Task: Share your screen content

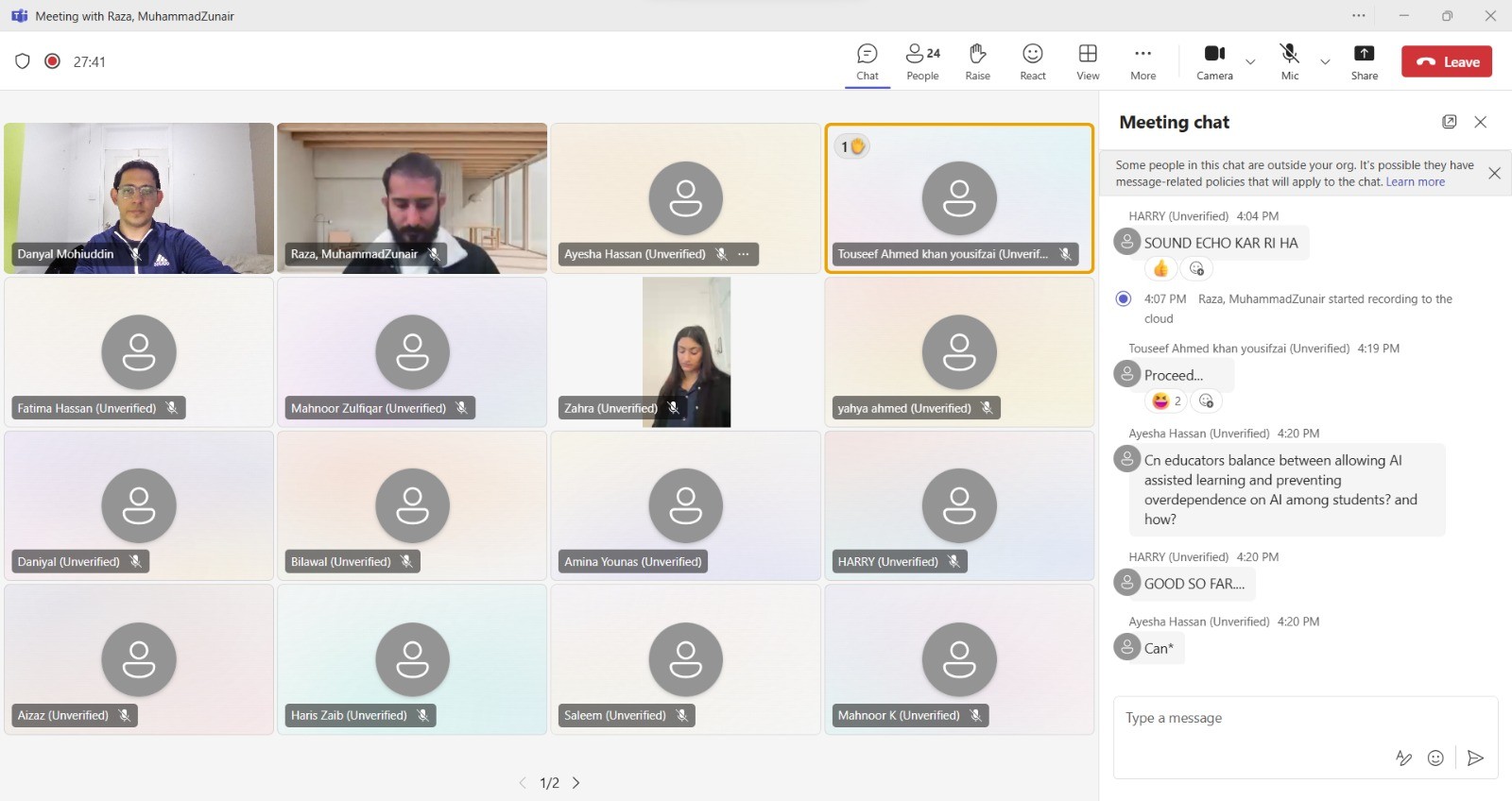Action: [x=1364, y=62]
